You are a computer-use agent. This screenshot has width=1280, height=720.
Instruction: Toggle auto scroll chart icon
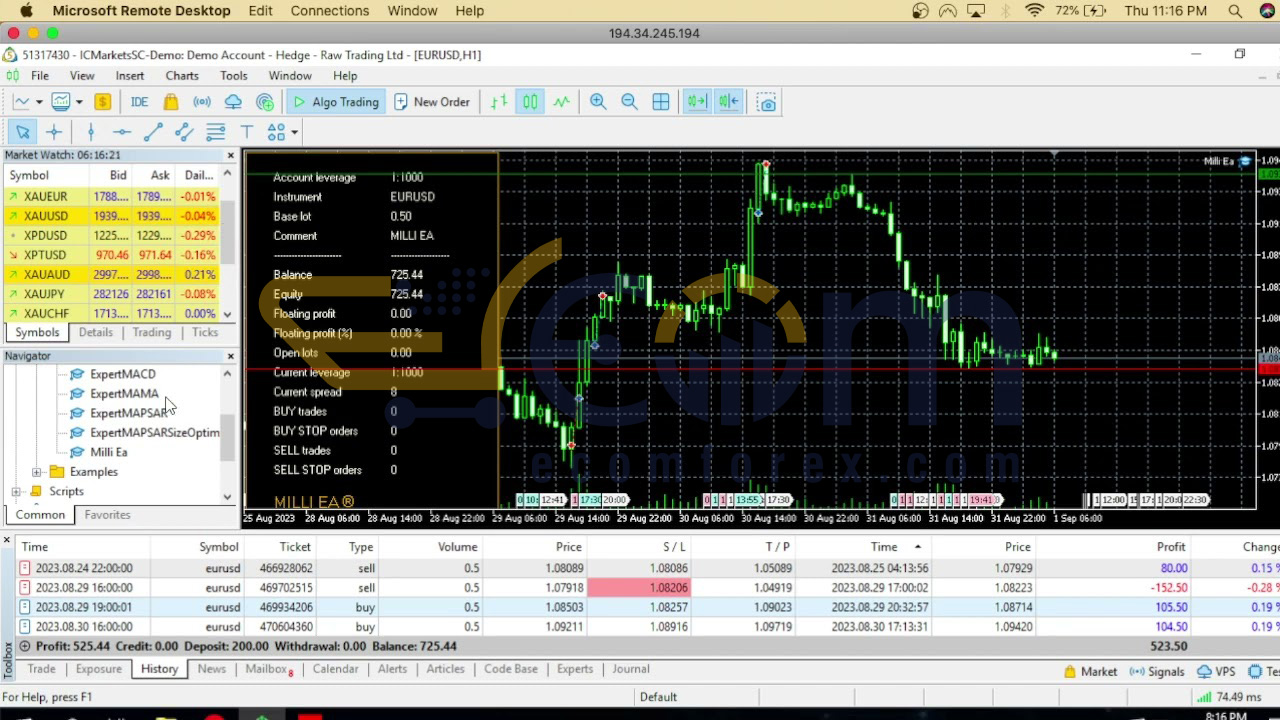point(697,102)
